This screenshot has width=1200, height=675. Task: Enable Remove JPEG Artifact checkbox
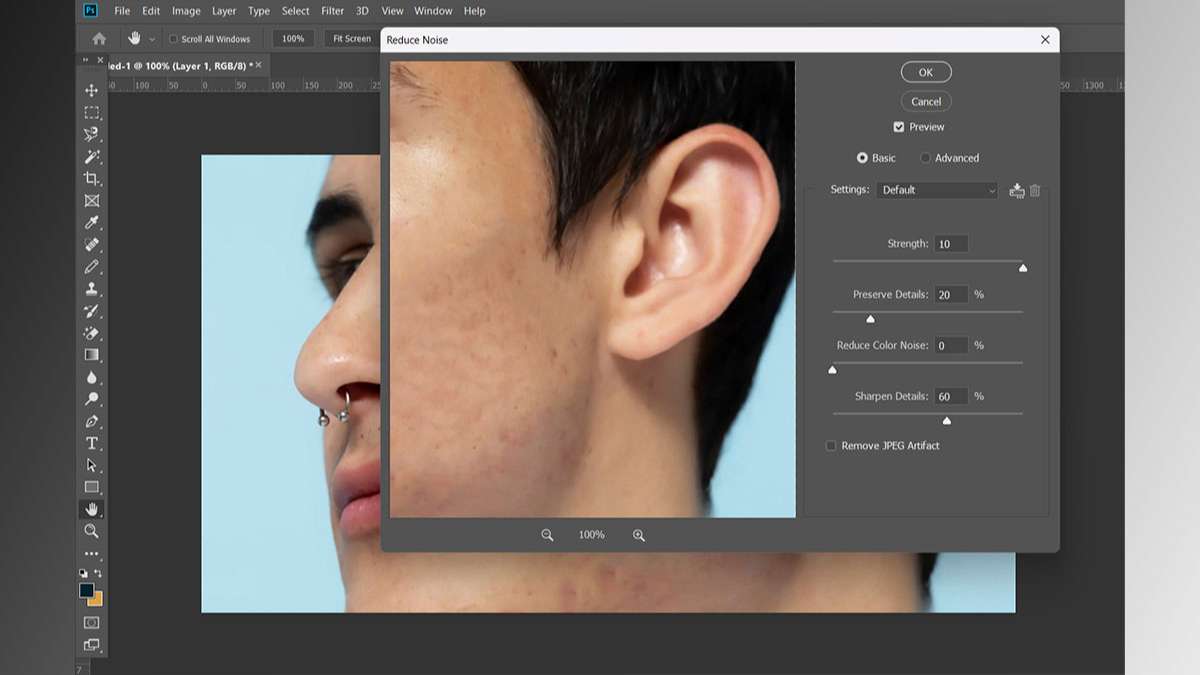831,446
